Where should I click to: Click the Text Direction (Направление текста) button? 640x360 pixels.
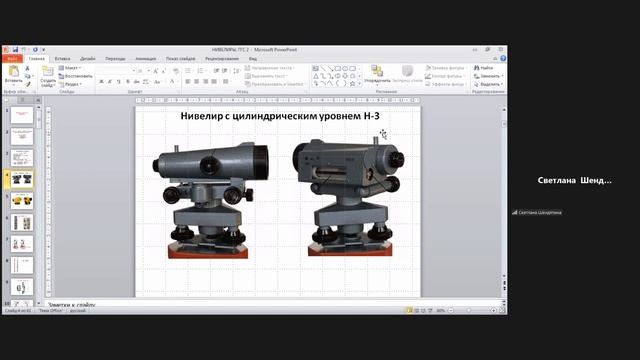click(x=269, y=68)
